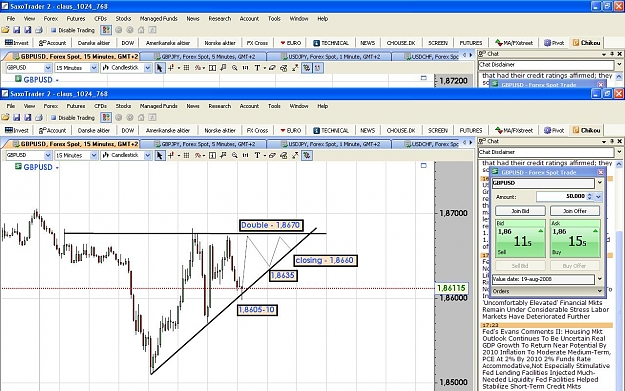The height and width of the screenshot is (391, 625).
Task: Click the eraser icon in the lower chart toolbar
Action: point(272,155)
